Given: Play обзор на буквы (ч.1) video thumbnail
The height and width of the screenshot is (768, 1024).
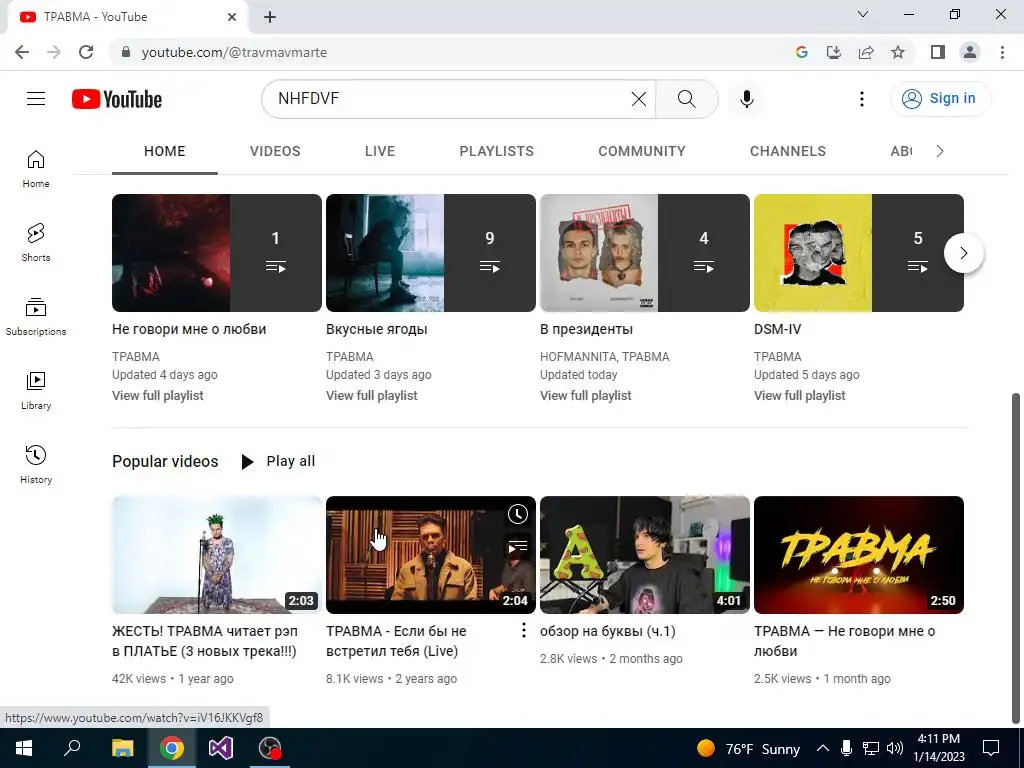Looking at the screenshot, I should tap(645, 555).
